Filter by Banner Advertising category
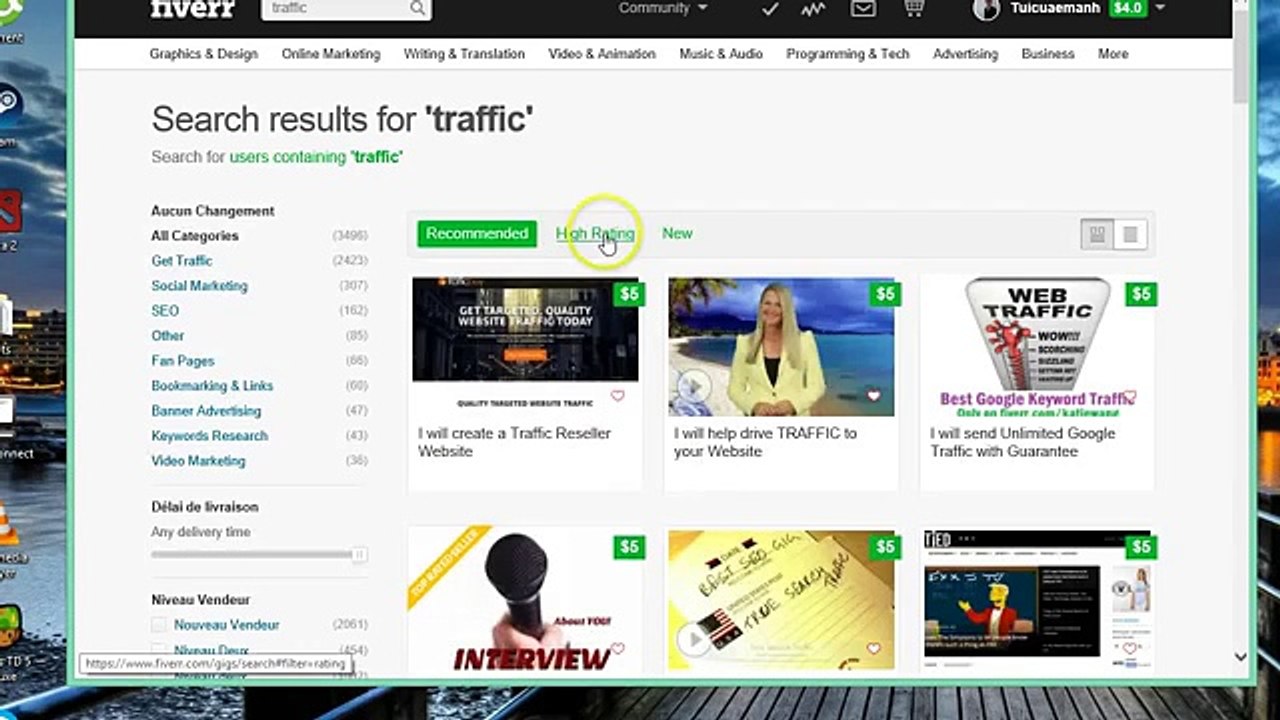The height and width of the screenshot is (720, 1280). pos(206,411)
